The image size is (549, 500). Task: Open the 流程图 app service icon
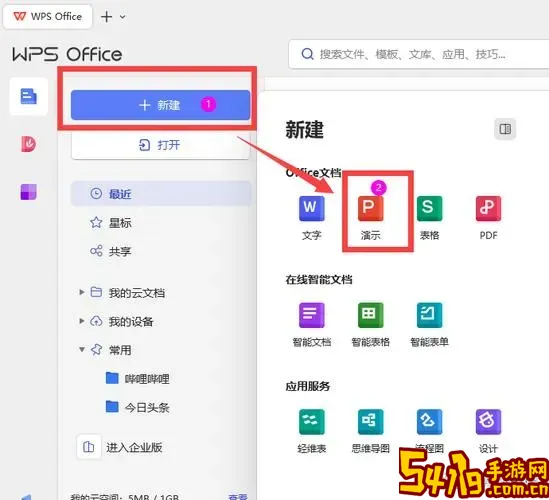pos(429,422)
